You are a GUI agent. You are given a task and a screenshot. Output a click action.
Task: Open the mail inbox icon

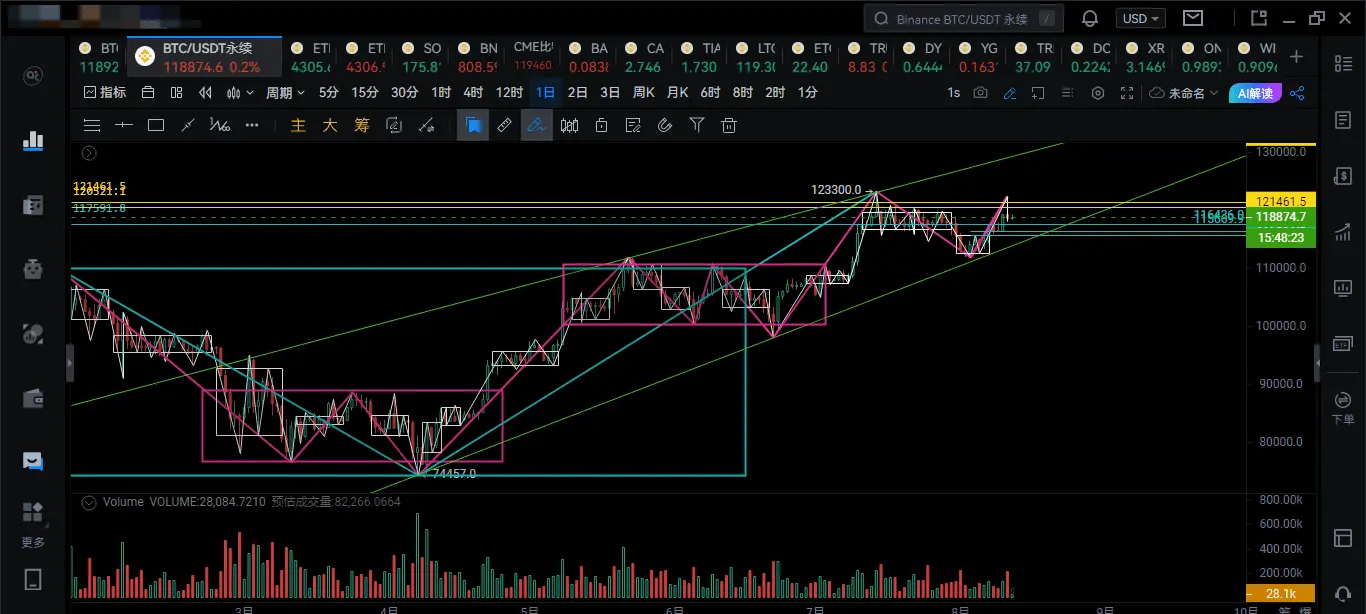[1193, 18]
